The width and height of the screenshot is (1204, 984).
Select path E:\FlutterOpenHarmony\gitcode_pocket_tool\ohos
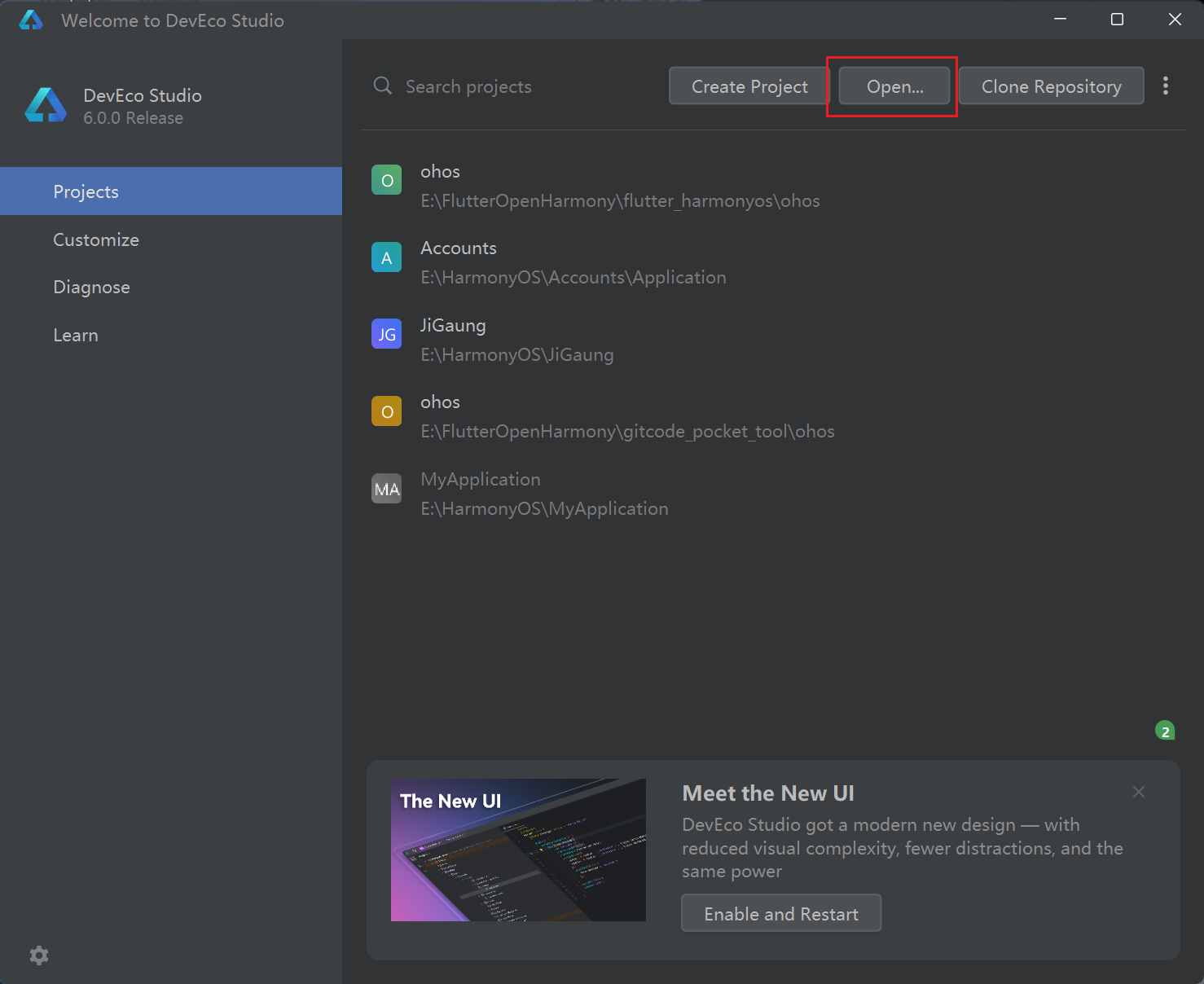click(x=627, y=432)
